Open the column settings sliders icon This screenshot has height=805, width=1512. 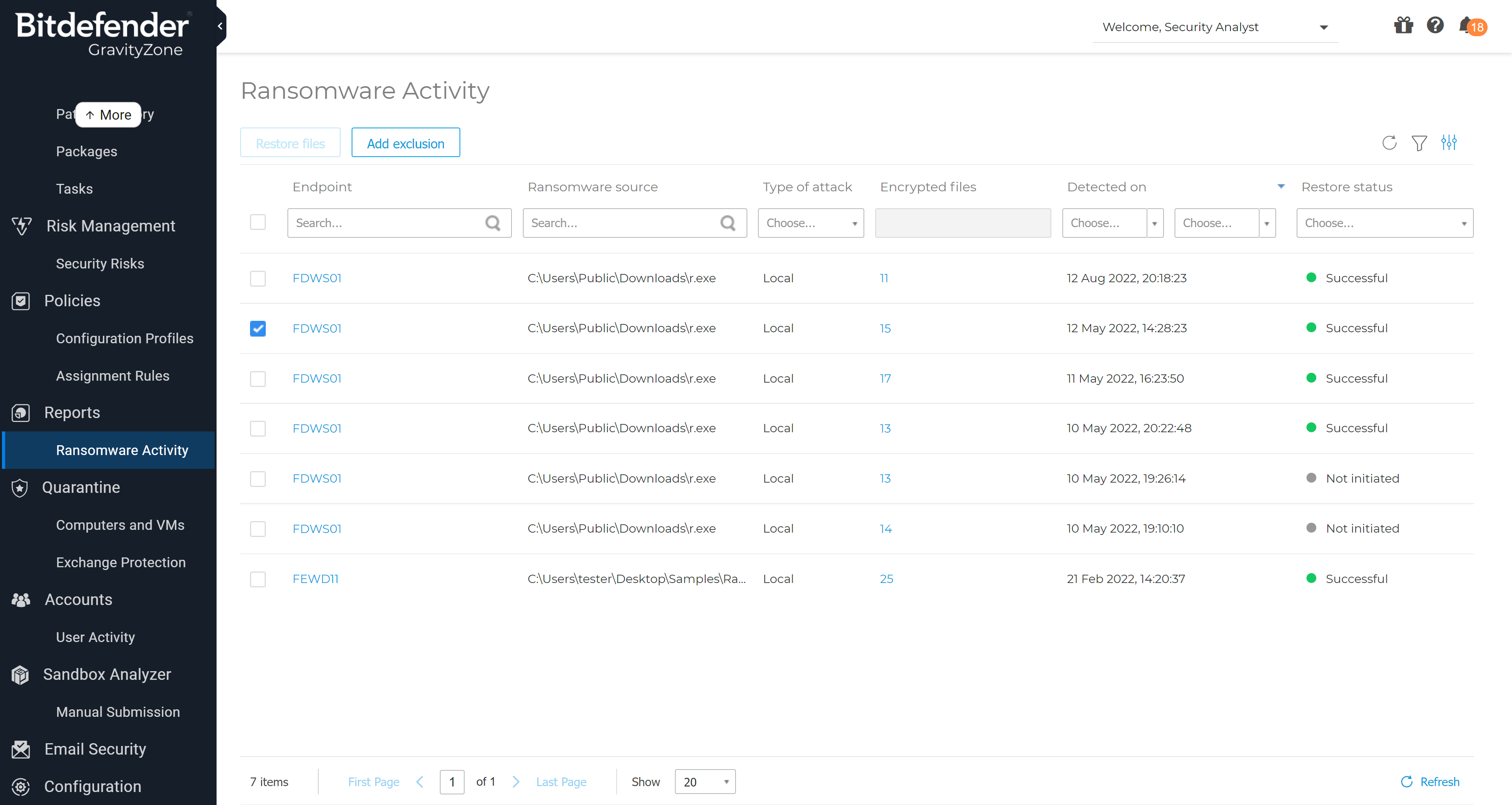1449,142
